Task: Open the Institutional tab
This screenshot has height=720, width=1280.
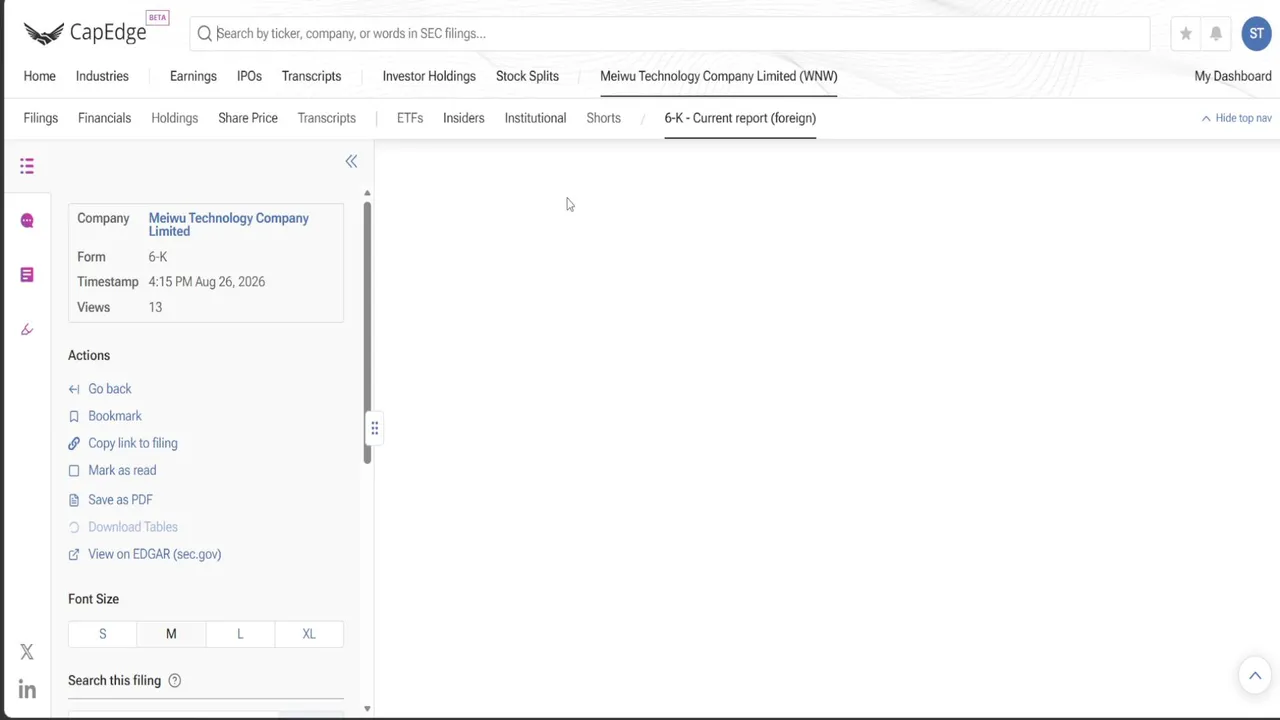Action: [x=535, y=118]
